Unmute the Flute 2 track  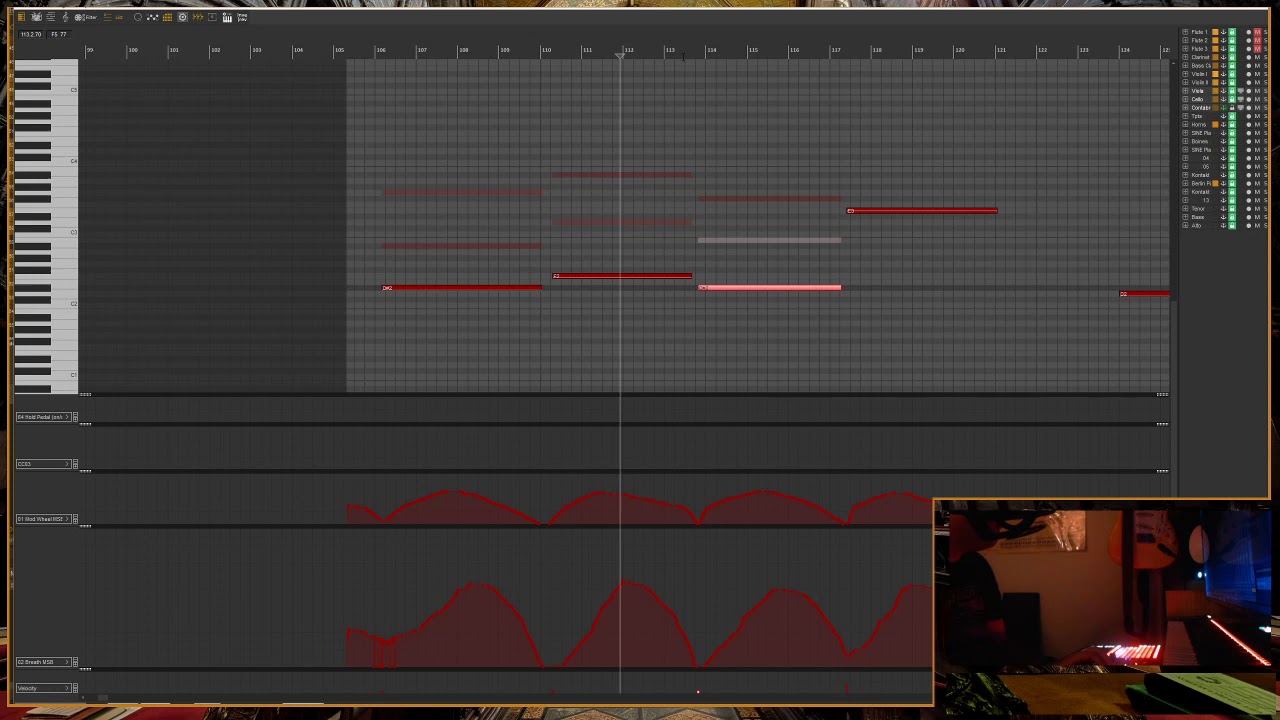tap(1257, 40)
